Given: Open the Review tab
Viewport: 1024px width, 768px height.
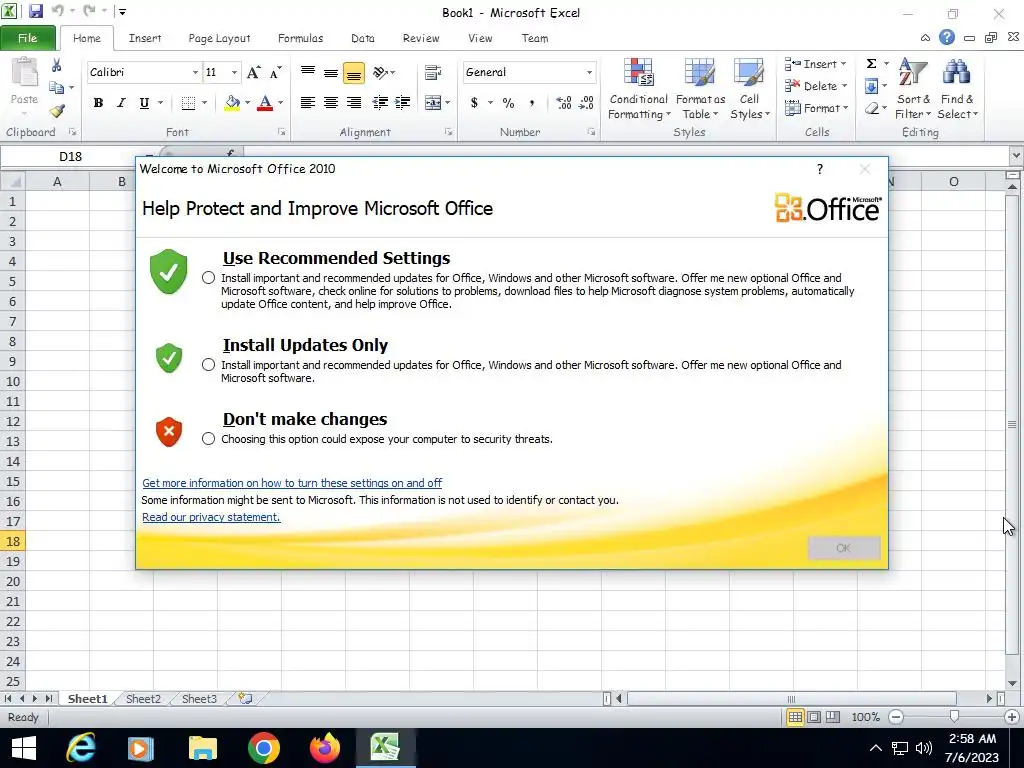Looking at the screenshot, I should point(421,38).
